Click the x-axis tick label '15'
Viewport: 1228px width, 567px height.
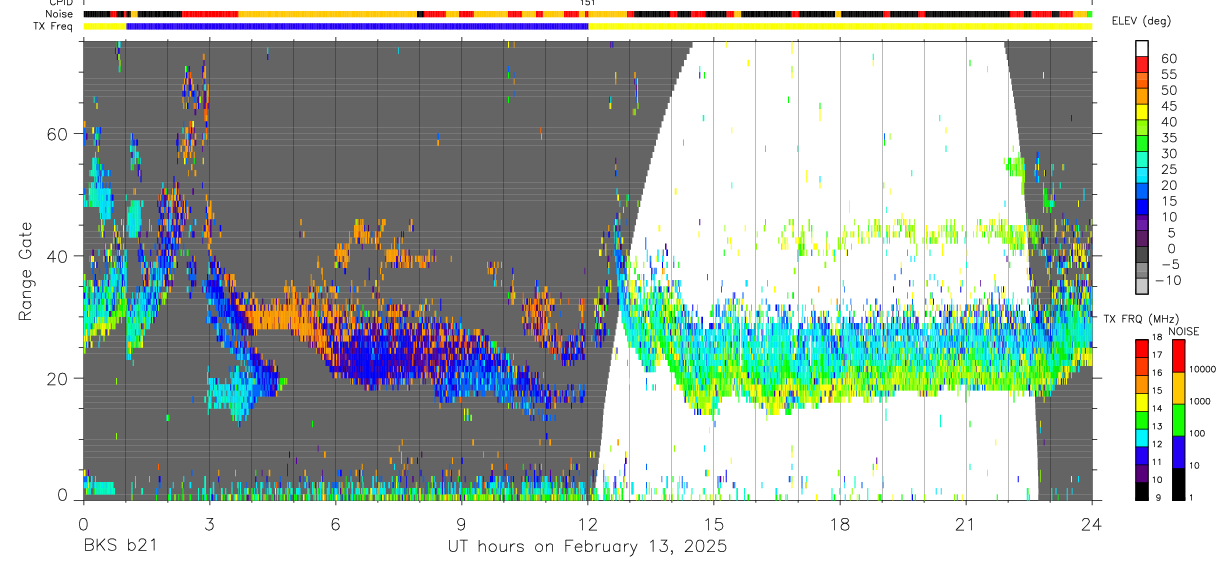click(714, 523)
